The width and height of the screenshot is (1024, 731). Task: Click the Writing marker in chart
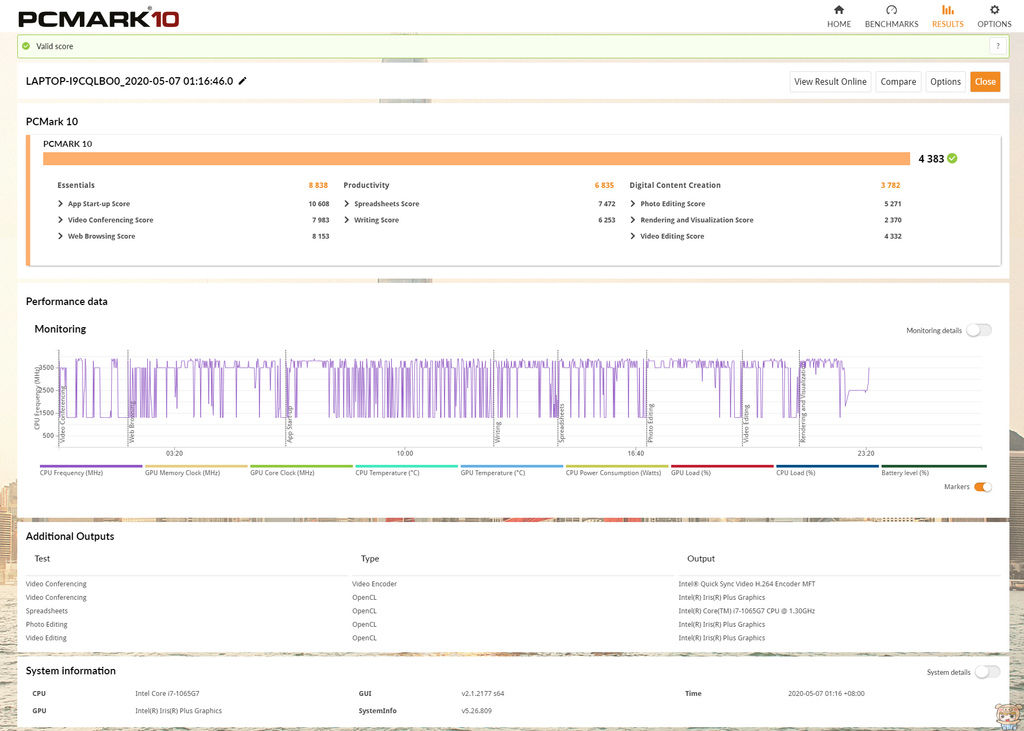pos(498,432)
